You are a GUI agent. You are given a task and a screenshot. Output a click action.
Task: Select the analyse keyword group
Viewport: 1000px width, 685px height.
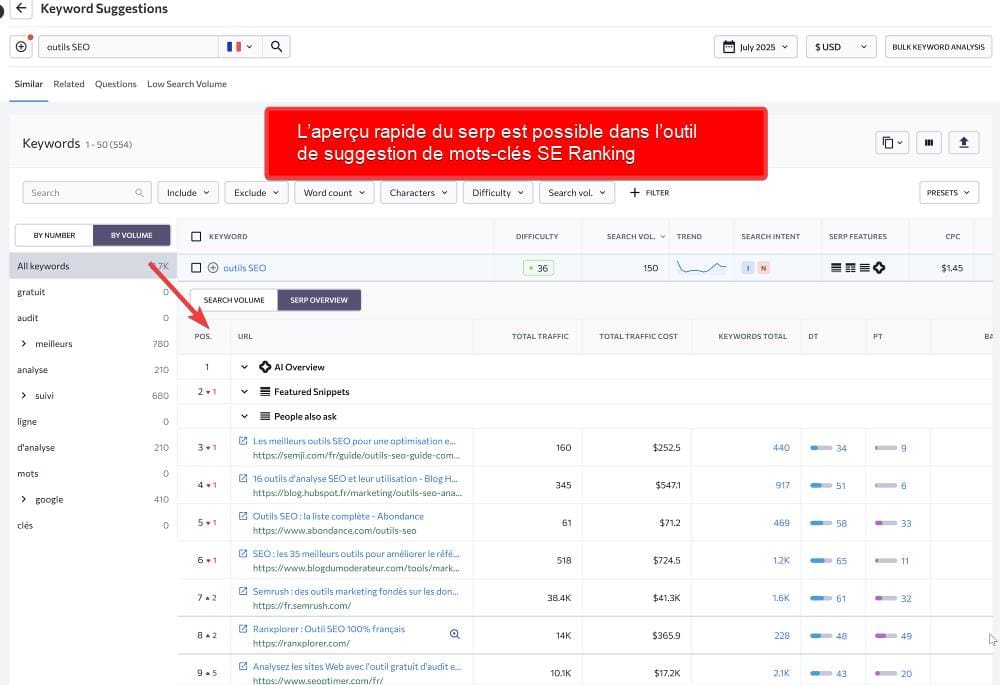[93, 370]
